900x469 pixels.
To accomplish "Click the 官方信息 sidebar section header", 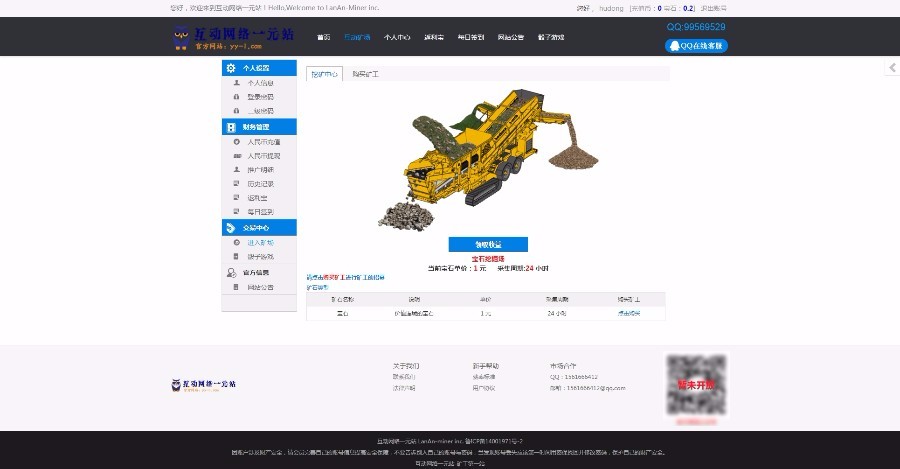I will click(x=259, y=273).
